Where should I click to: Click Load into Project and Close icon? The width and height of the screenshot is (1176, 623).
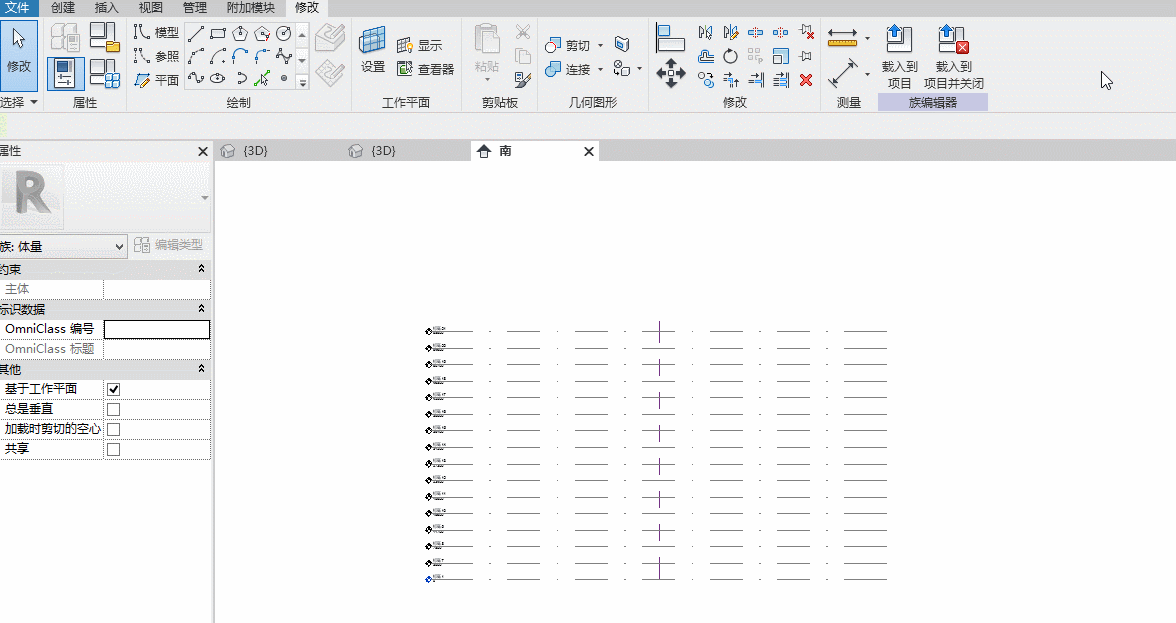(953, 57)
